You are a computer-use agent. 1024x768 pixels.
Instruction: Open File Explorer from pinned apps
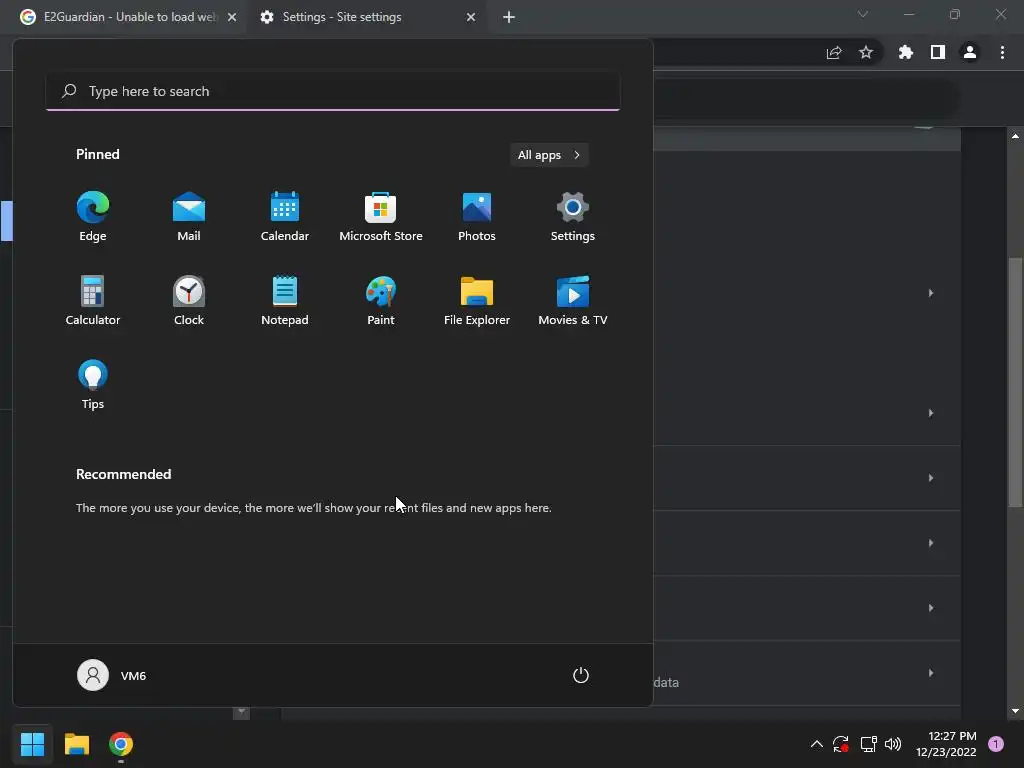coord(477,300)
